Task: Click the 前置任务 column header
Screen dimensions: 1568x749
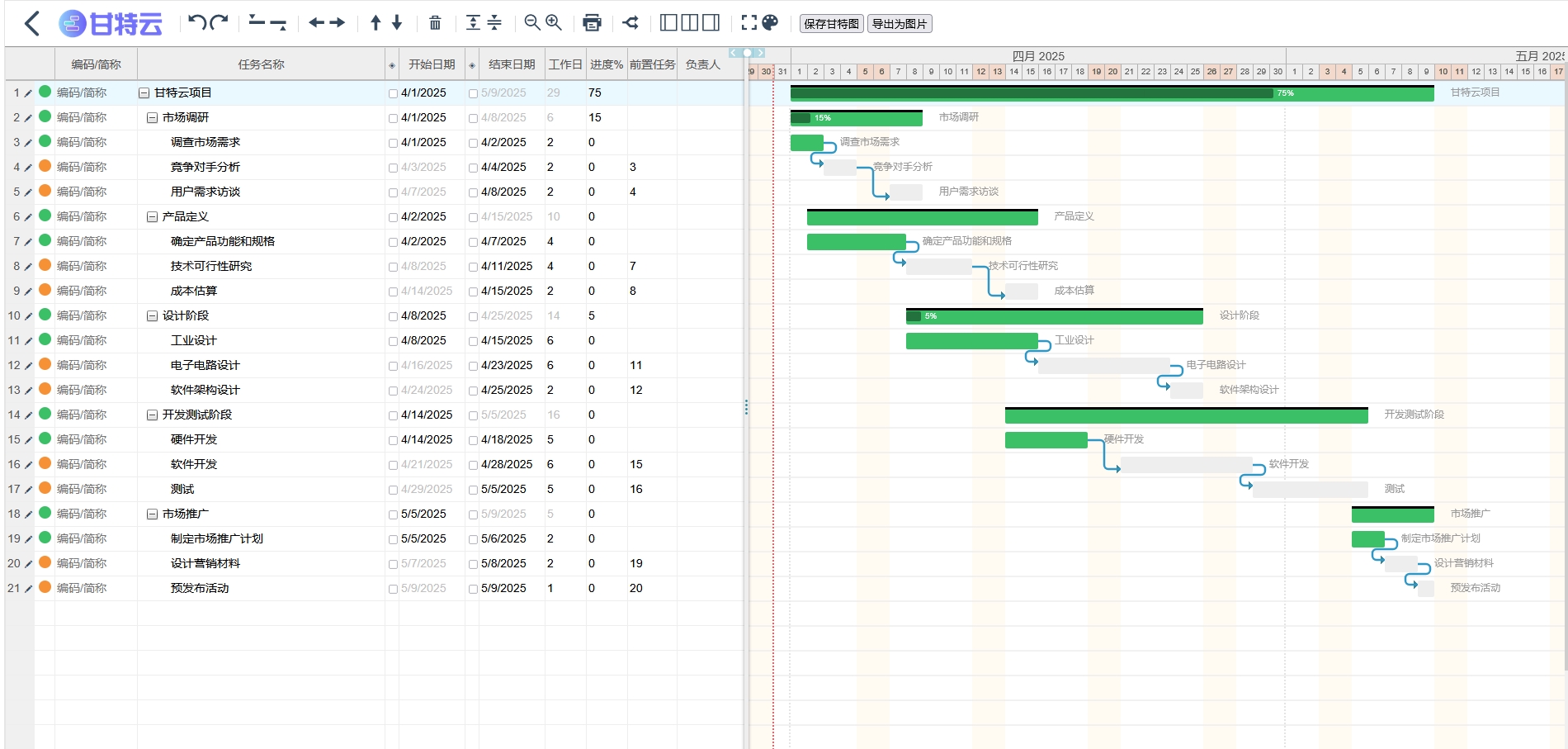Action: (652, 64)
